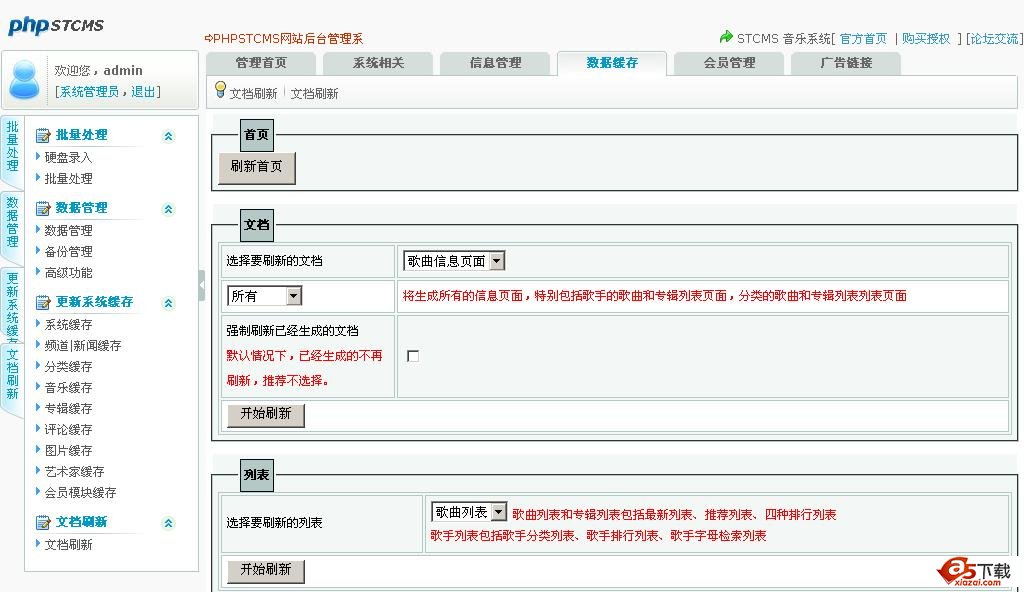This screenshot has height=592, width=1024.
Task: Open the 论坛交流 link
Action: pos(994,39)
